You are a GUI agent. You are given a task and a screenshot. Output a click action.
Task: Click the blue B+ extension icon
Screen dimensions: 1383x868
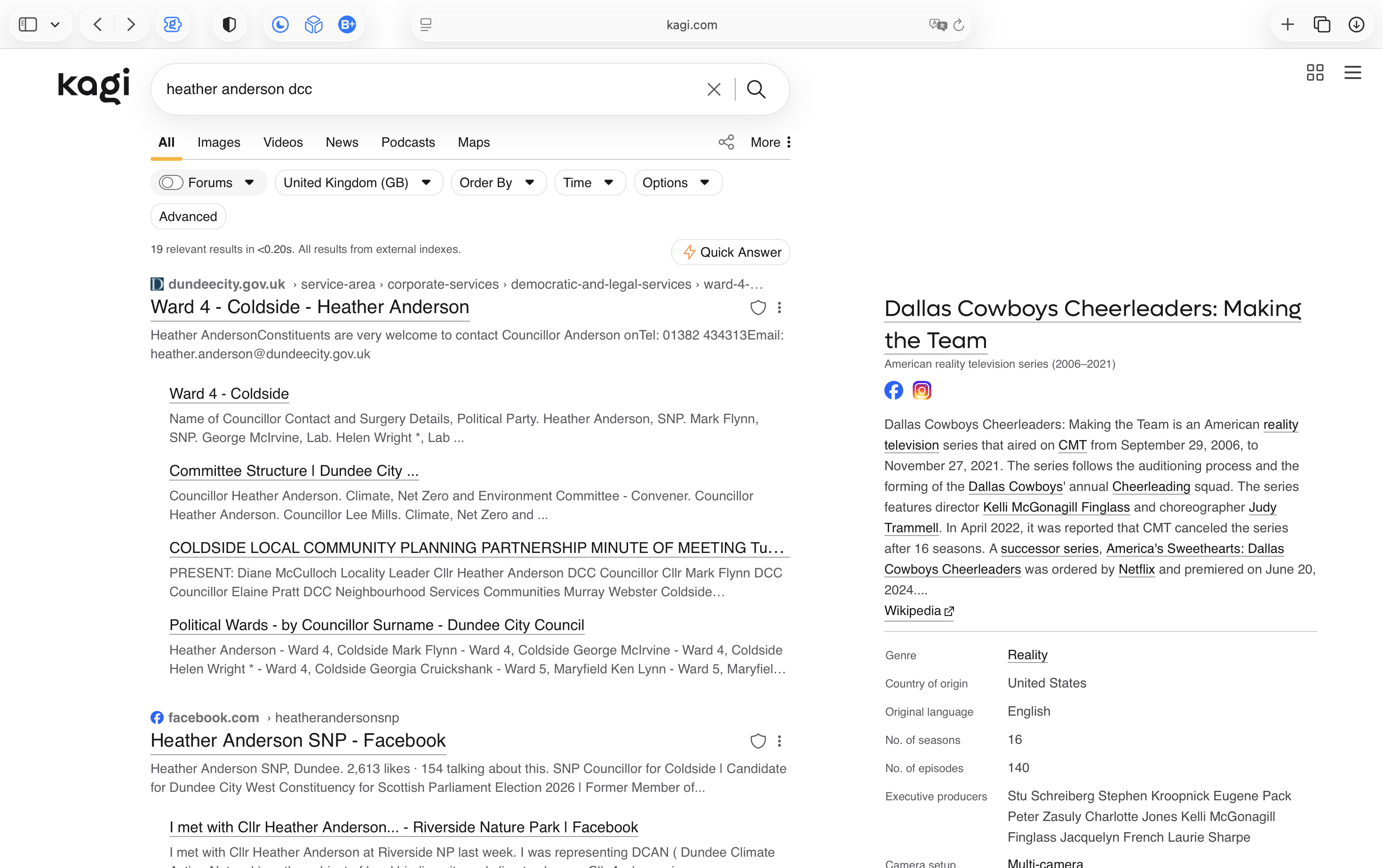click(x=347, y=24)
